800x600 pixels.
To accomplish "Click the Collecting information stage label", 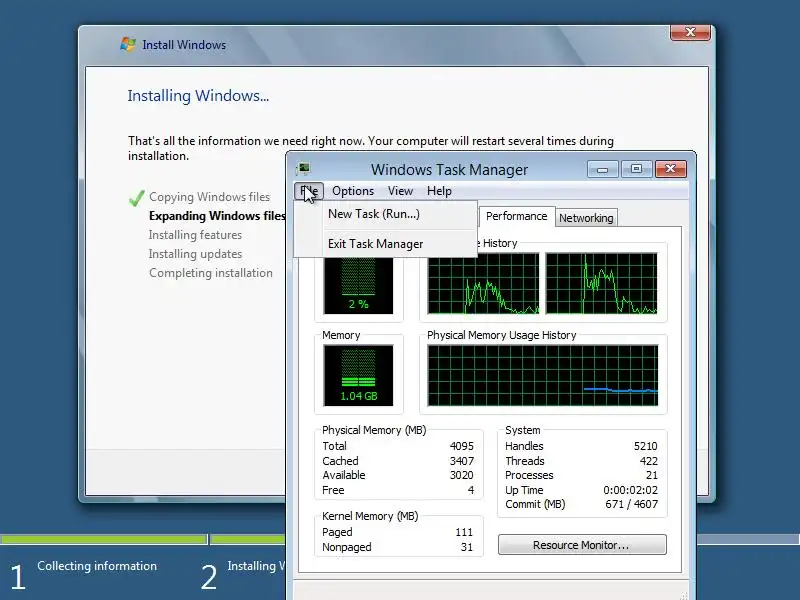I will (97, 566).
